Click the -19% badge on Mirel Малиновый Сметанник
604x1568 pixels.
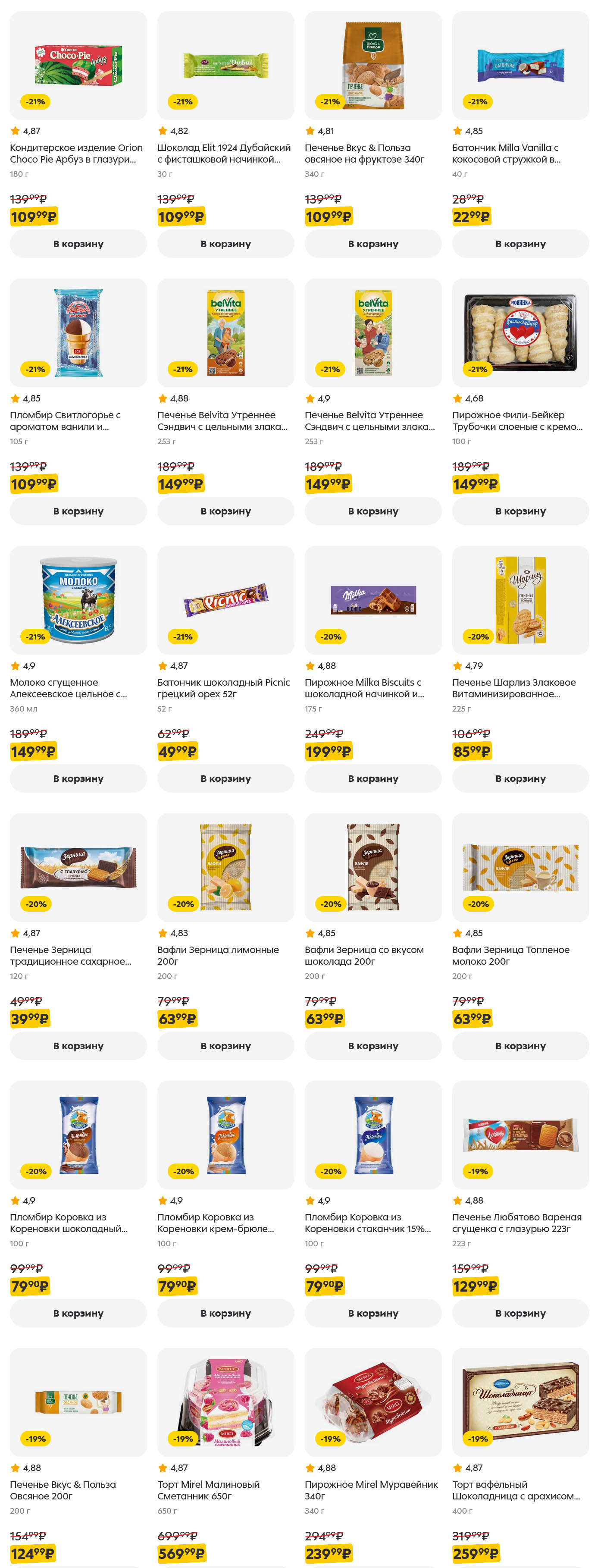tap(183, 1439)
